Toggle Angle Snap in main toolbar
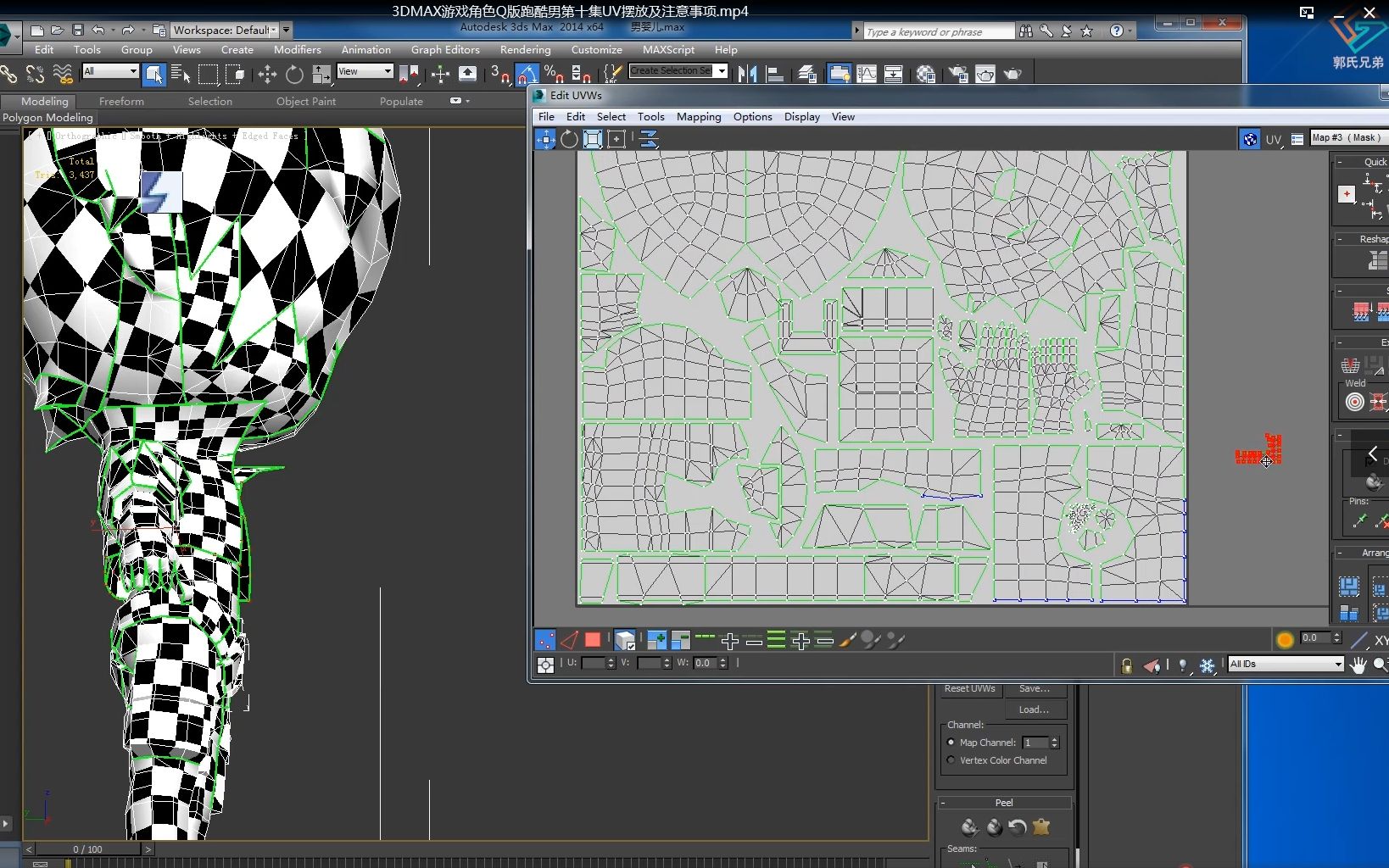The width and height of the screenshot is (1389, 868). coord(527,75)
